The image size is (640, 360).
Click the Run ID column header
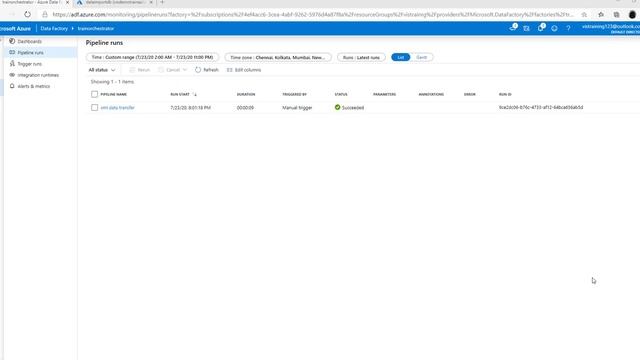click(505, 94)
